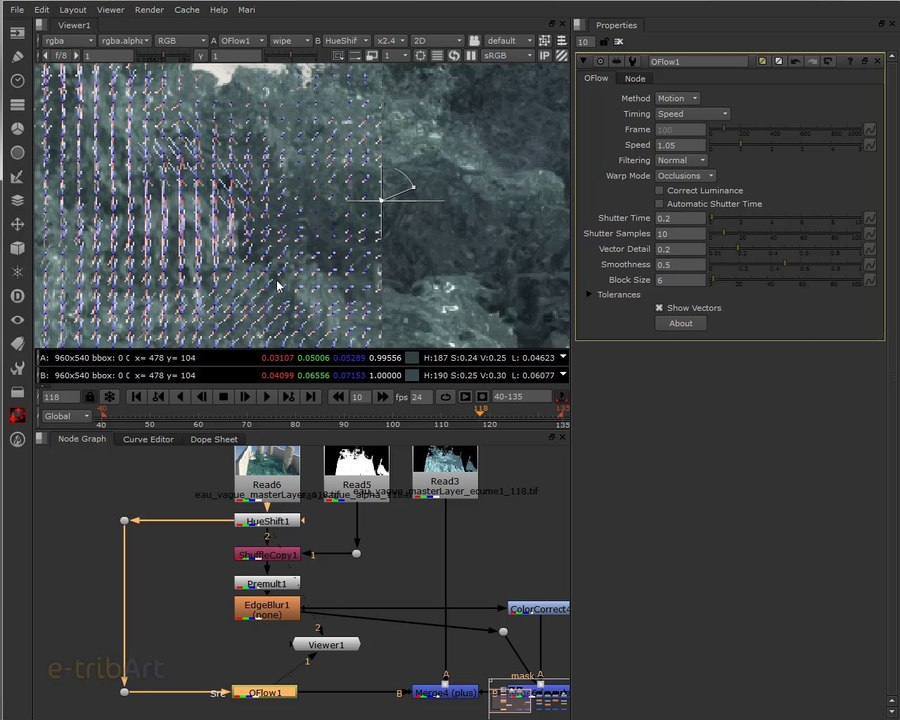This screenshot has height=720, width=900.
Task: Open the Filtering dropdown set to Normal
Action: point(681,161)
